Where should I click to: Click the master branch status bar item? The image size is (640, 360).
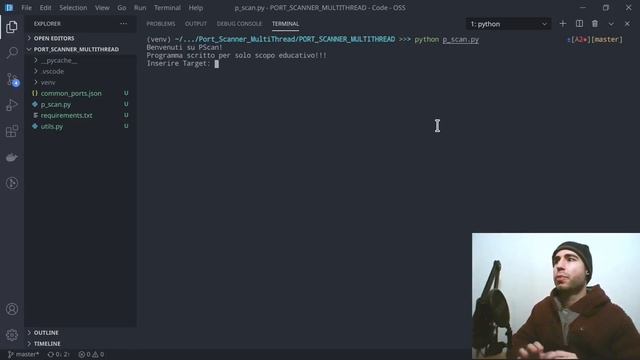pos(23,354)
